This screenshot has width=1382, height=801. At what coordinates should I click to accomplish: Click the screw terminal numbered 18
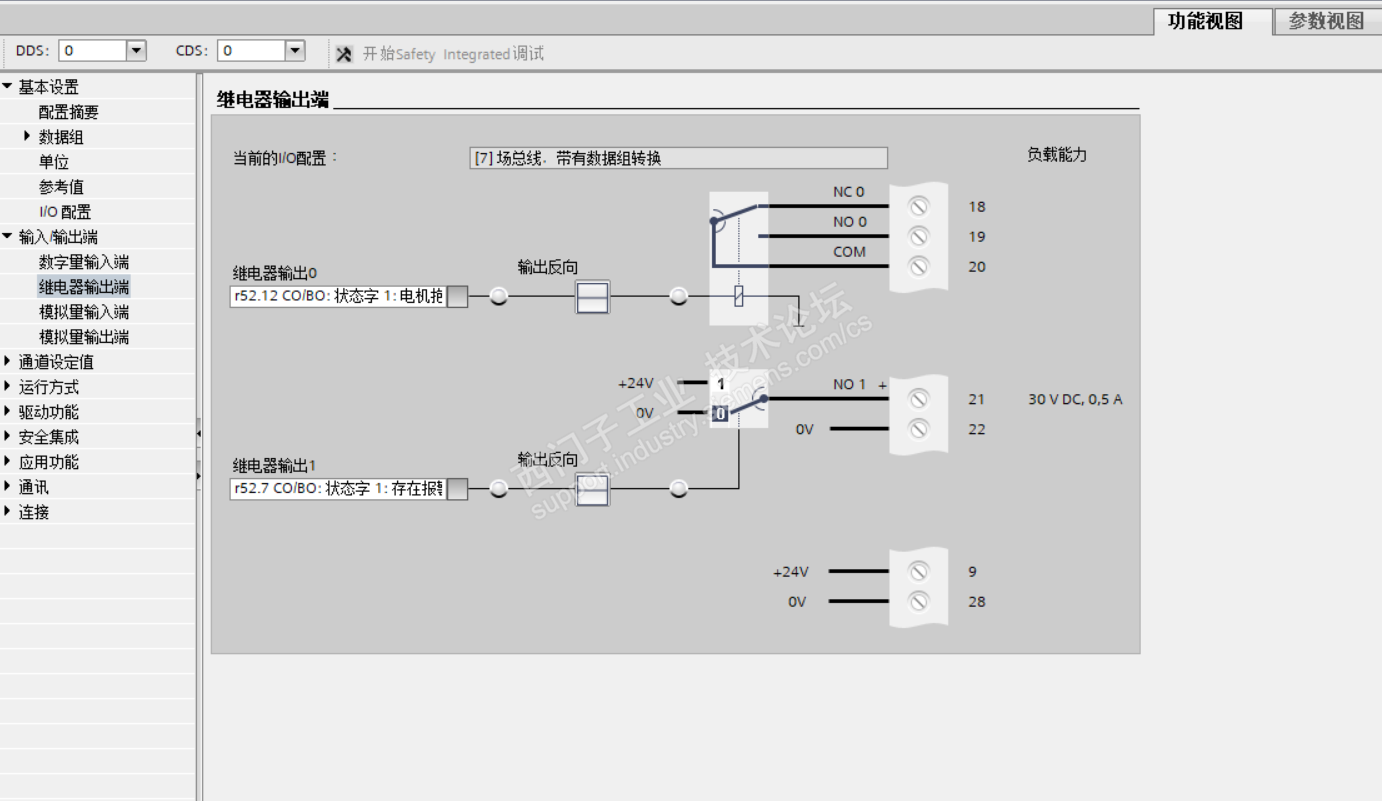(918, 207)
